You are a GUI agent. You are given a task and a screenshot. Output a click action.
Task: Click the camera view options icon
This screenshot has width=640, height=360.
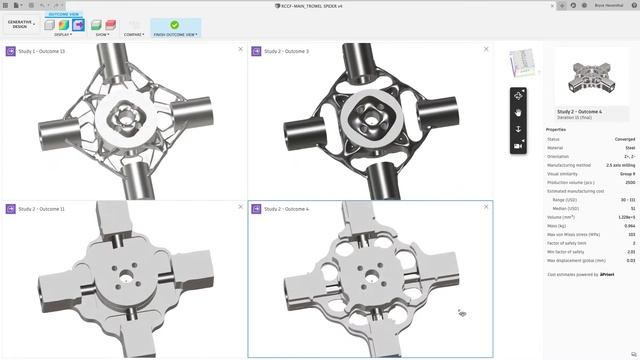click(518, 146)
